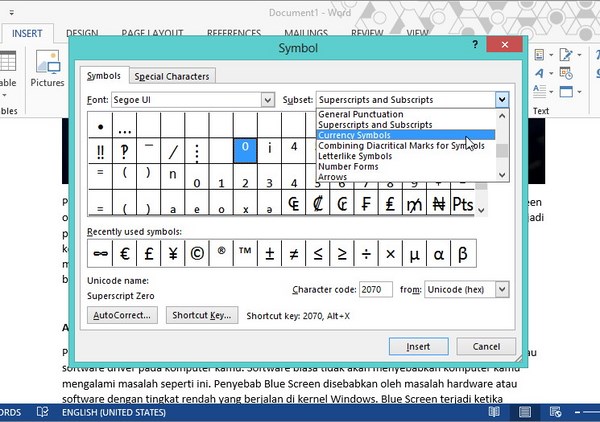Screen dimensions: 600x422
Task: Click the symbol grid scroll down arrow
Action: click(481, 210)
